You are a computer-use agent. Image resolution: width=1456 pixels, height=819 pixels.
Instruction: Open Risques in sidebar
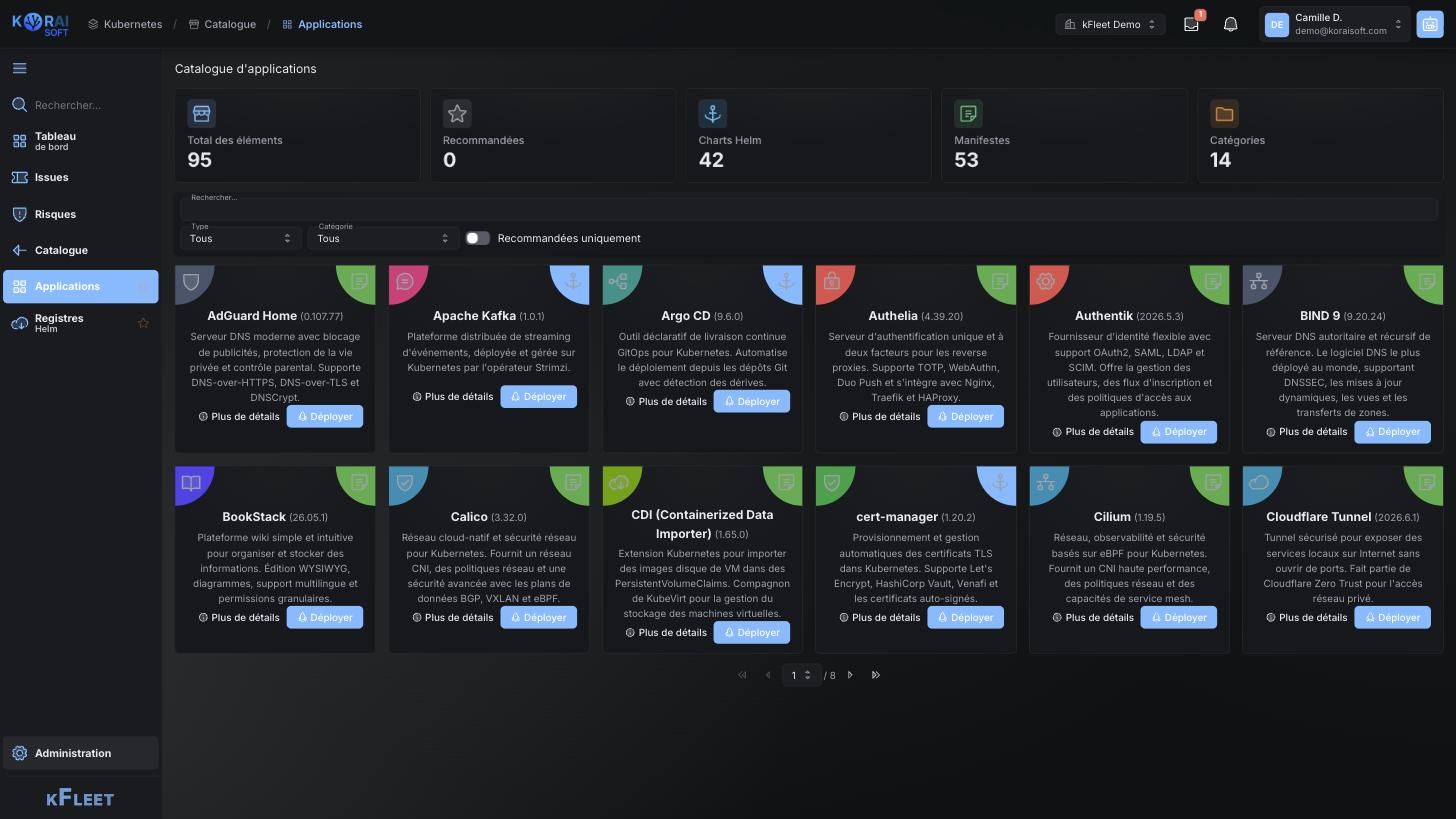(80, 214)
